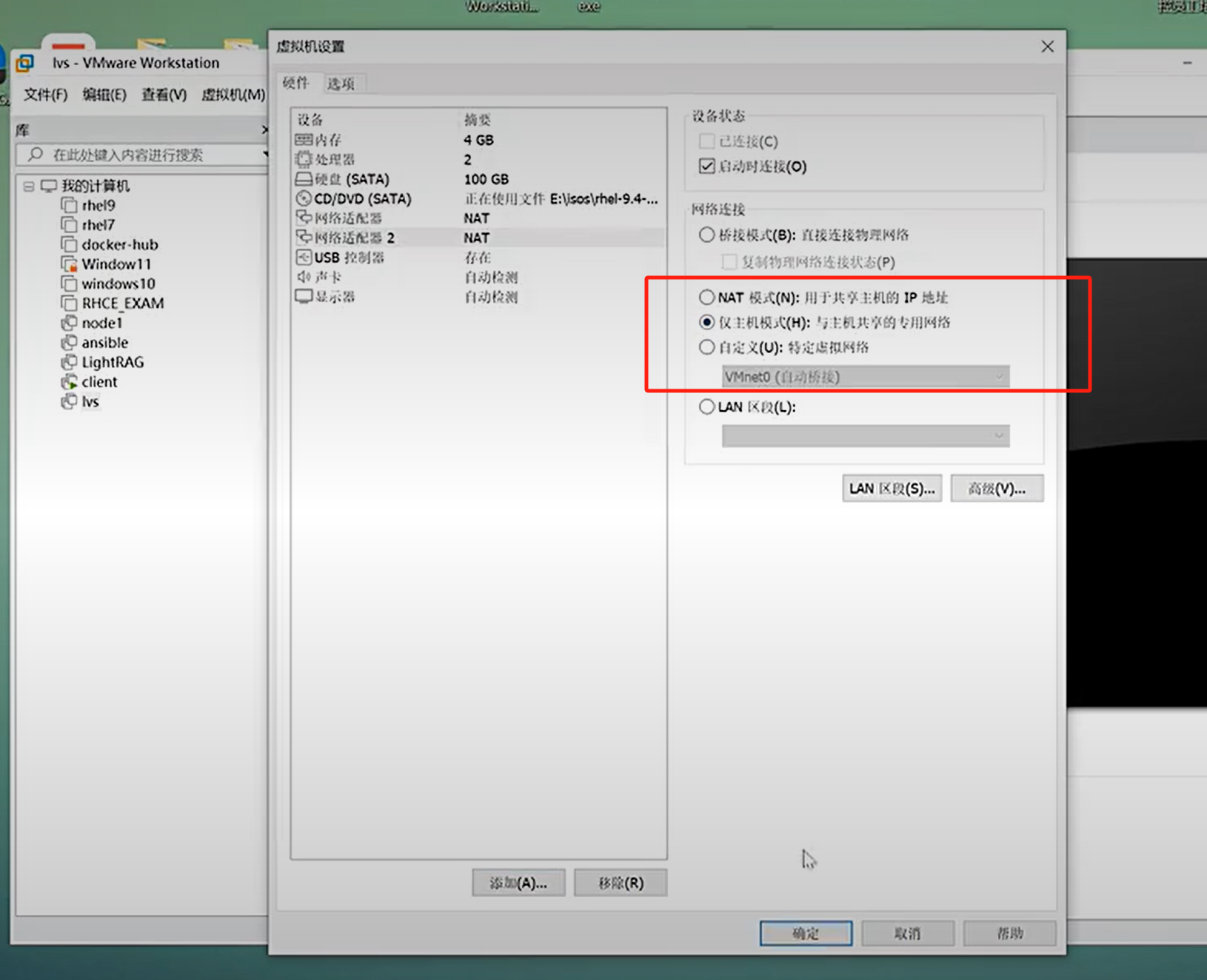1207x980 pixels.
Task: Click the memory device icon
Action: point(304,140)
